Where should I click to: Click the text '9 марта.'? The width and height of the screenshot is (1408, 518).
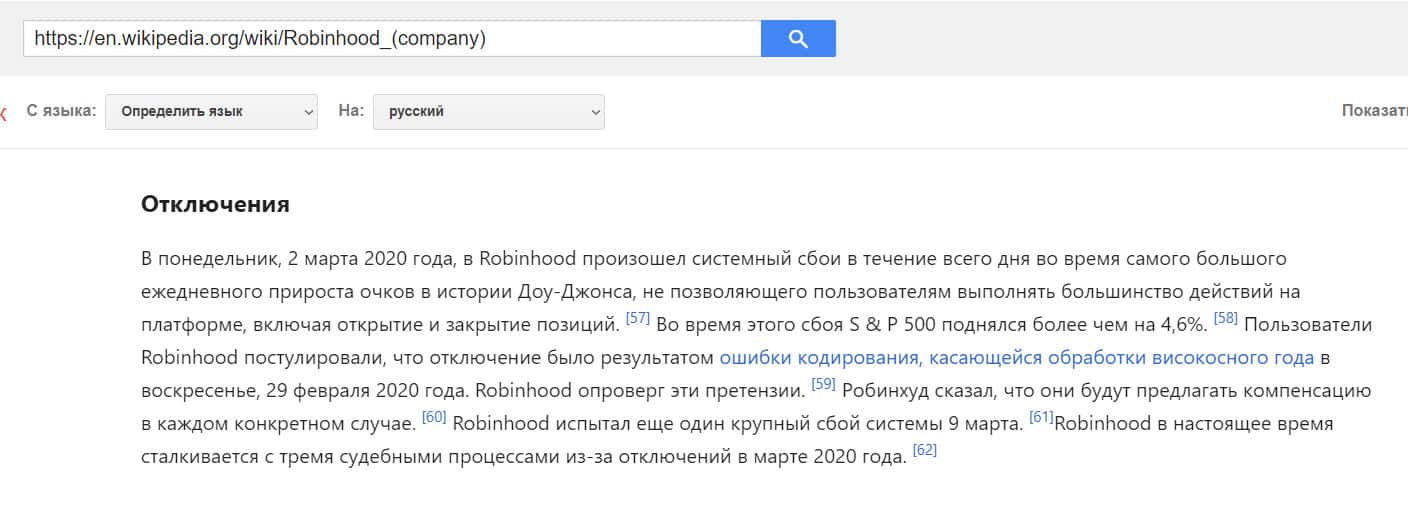pyautogui.click(x=985, y=423)
